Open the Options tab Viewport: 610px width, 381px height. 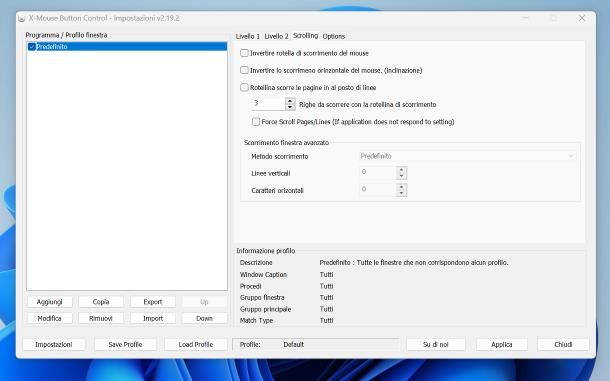(334, 36)
